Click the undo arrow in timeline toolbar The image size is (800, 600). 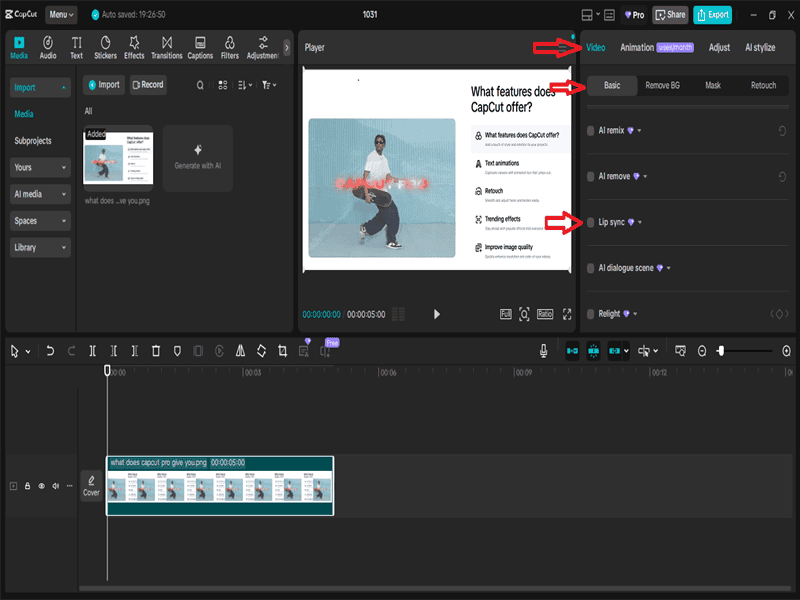[x=50, y=351]
